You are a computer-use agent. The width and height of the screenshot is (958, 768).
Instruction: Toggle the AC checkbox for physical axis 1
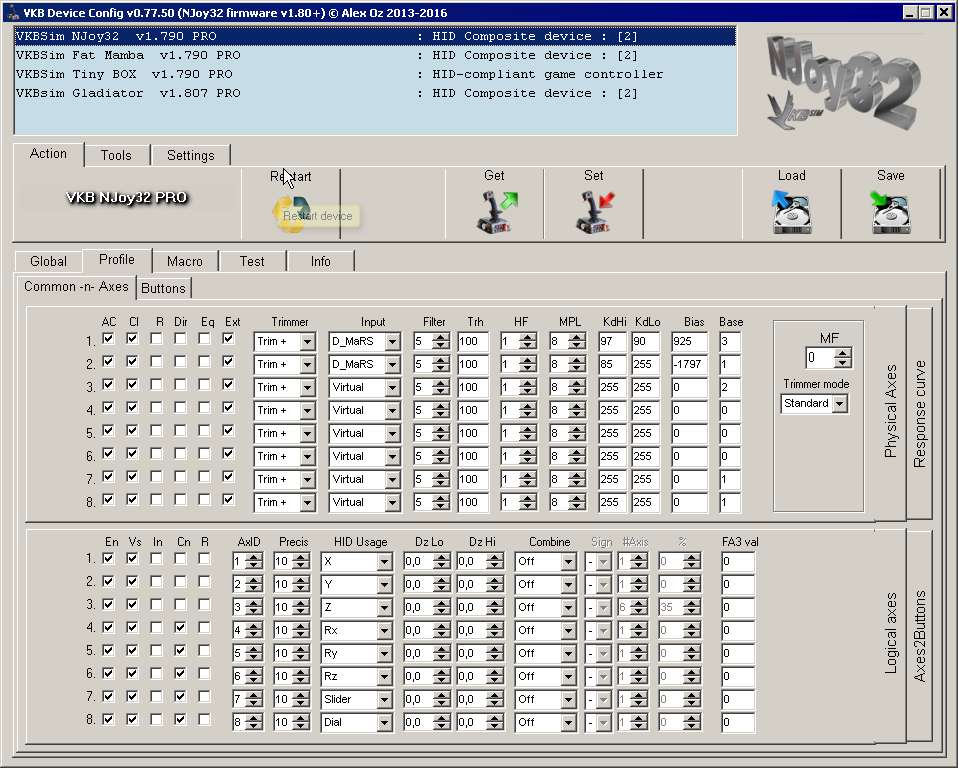point(108,338)
